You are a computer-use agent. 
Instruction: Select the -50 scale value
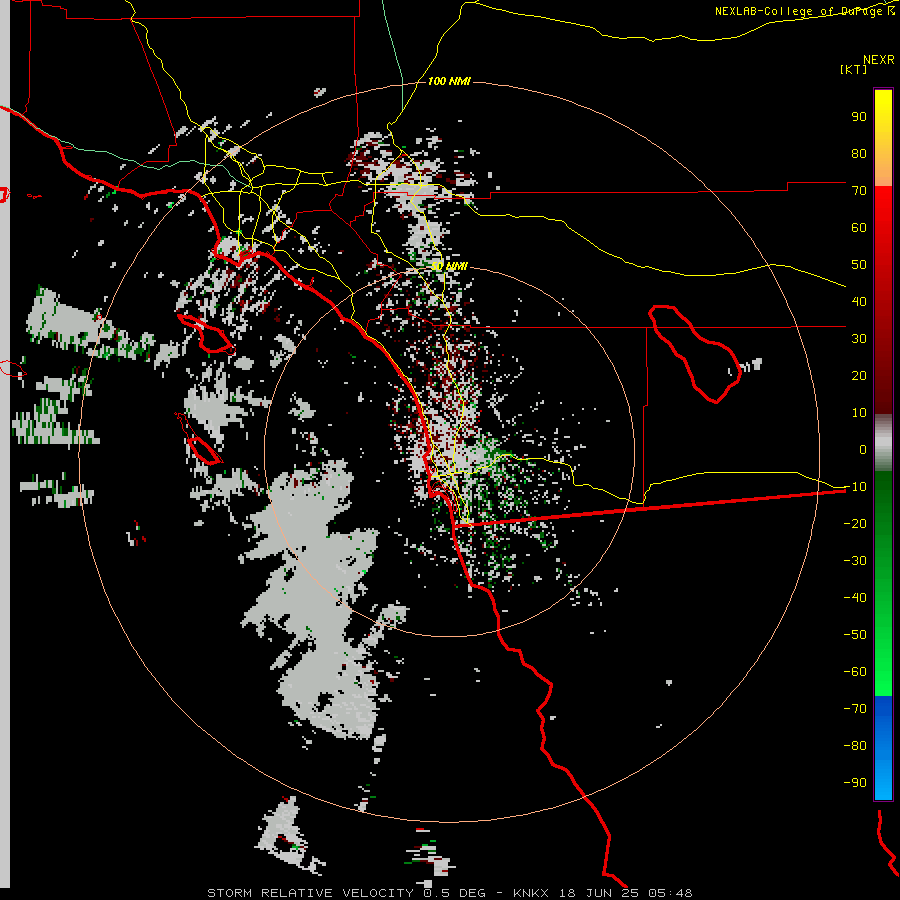[855, 635]
